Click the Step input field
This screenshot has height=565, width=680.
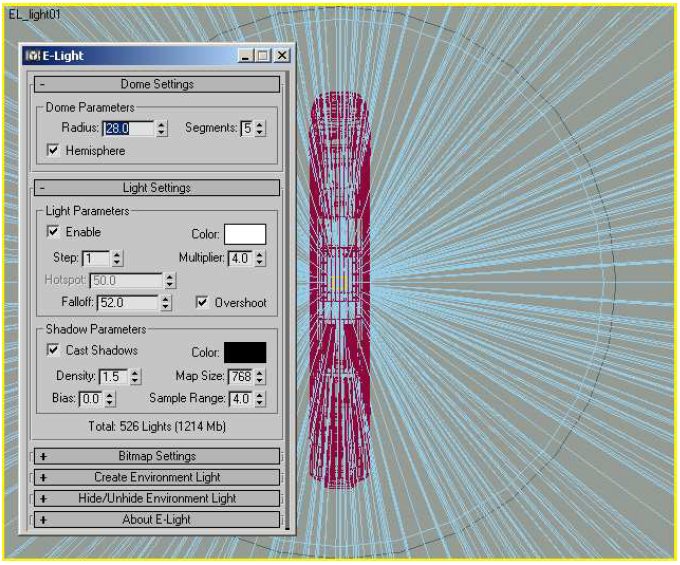96,258
